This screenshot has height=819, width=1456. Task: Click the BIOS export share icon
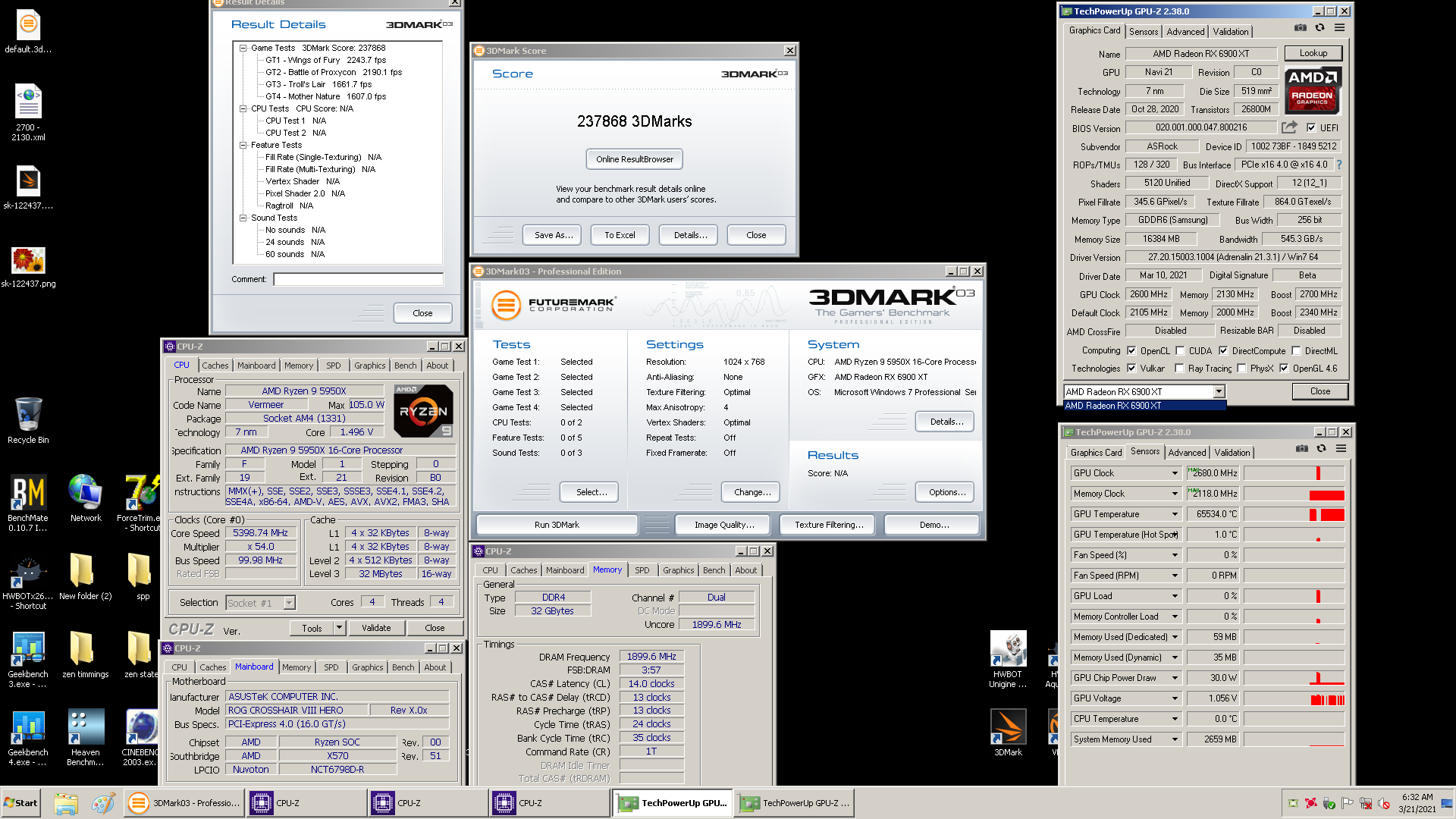click(x=1289, y=127)
